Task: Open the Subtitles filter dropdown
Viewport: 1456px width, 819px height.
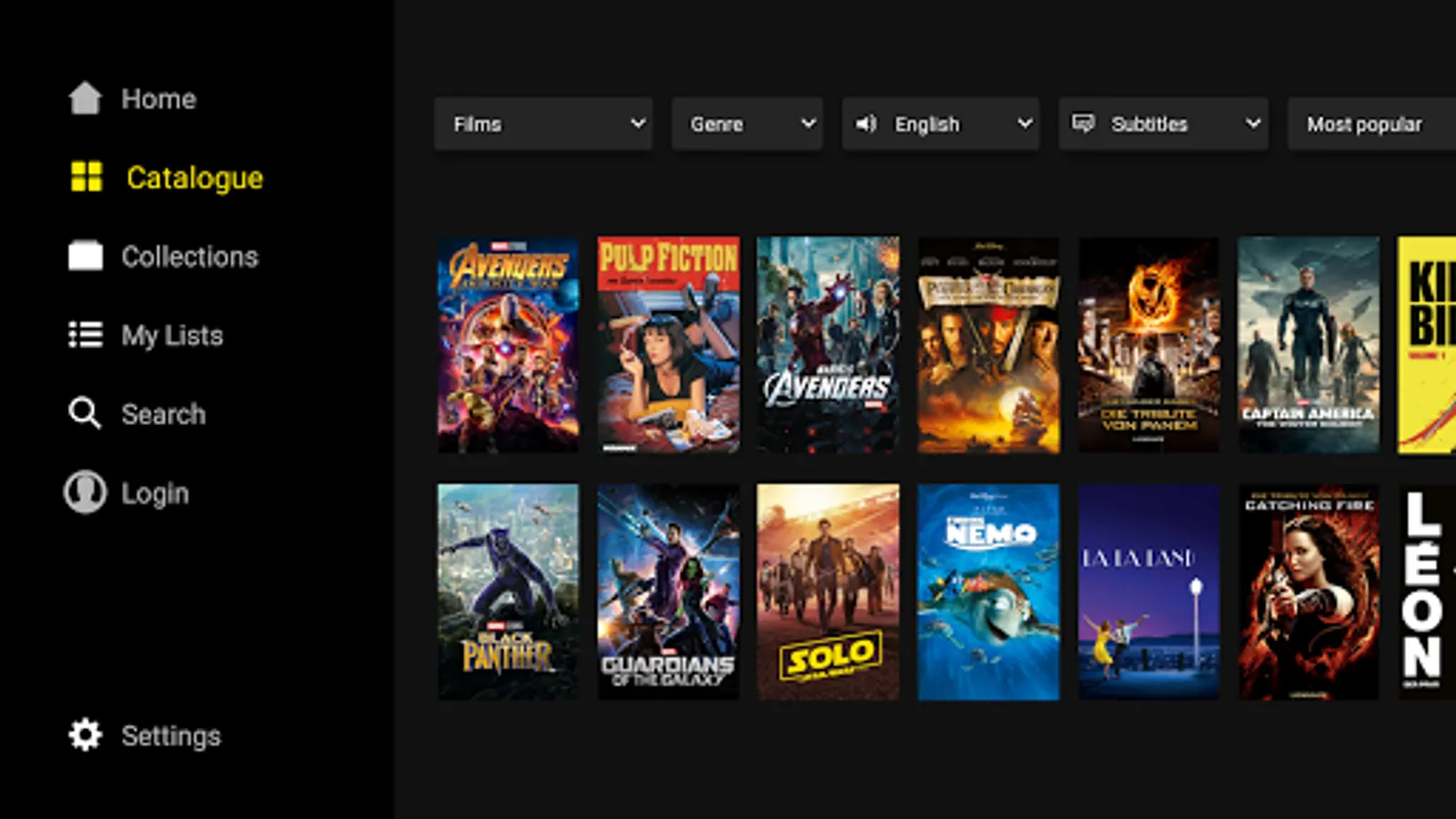Action: coord(1164,124)
